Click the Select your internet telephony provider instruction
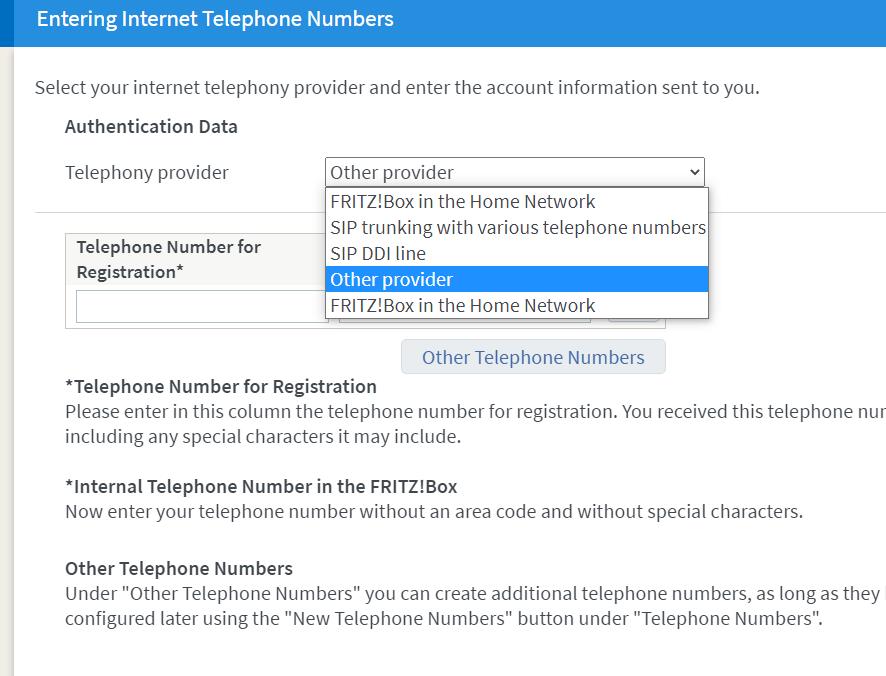The width and height of the screenshot is (886, 676). (x=397, y=87)
